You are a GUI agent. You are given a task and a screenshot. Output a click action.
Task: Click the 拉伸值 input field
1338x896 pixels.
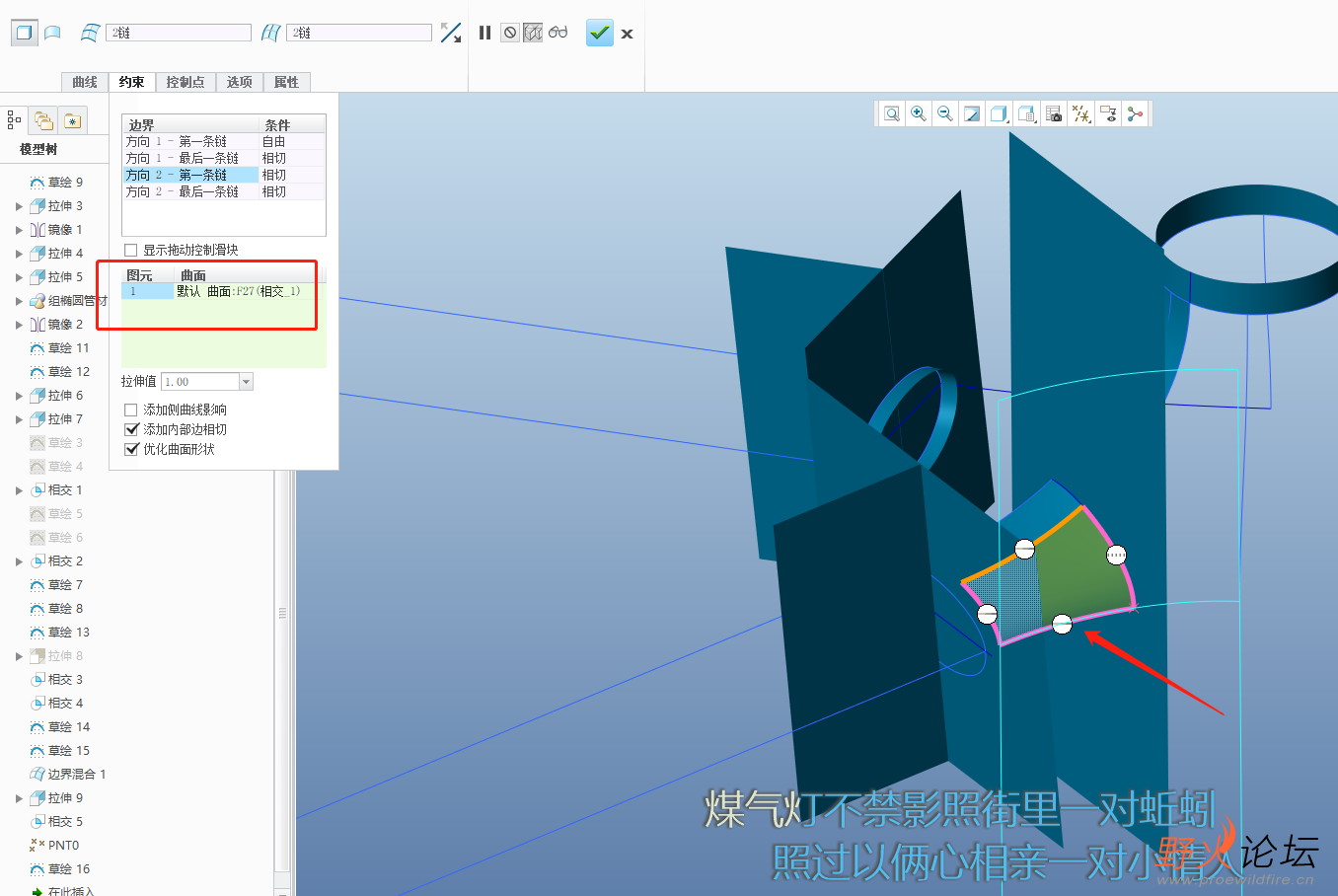[200, 382]
